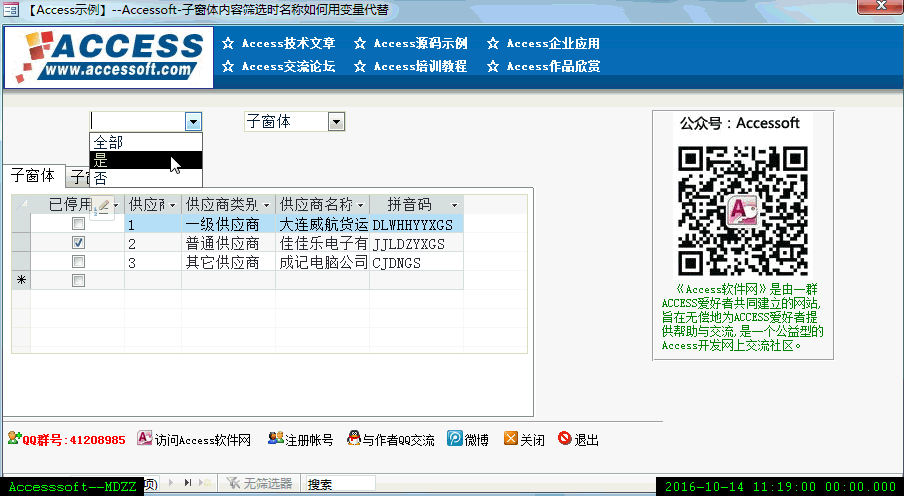Click the Accessoft QR code image
This screenshot has width=904, height=496.
pos(743,211)
